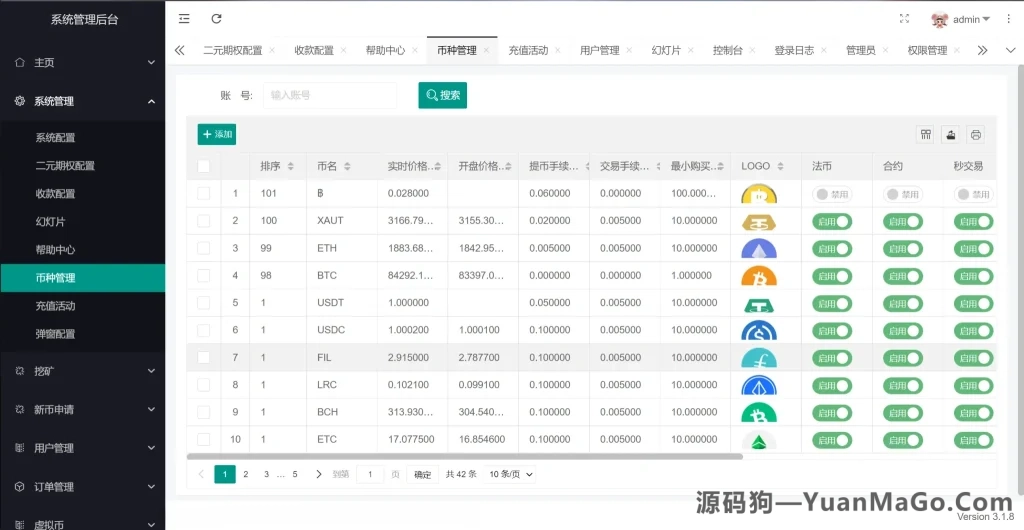Click the XAUT coin logo
Image resolution: width=1024 pixels, height=530 pixels.
pyautogui.click(x=759, y=222)
